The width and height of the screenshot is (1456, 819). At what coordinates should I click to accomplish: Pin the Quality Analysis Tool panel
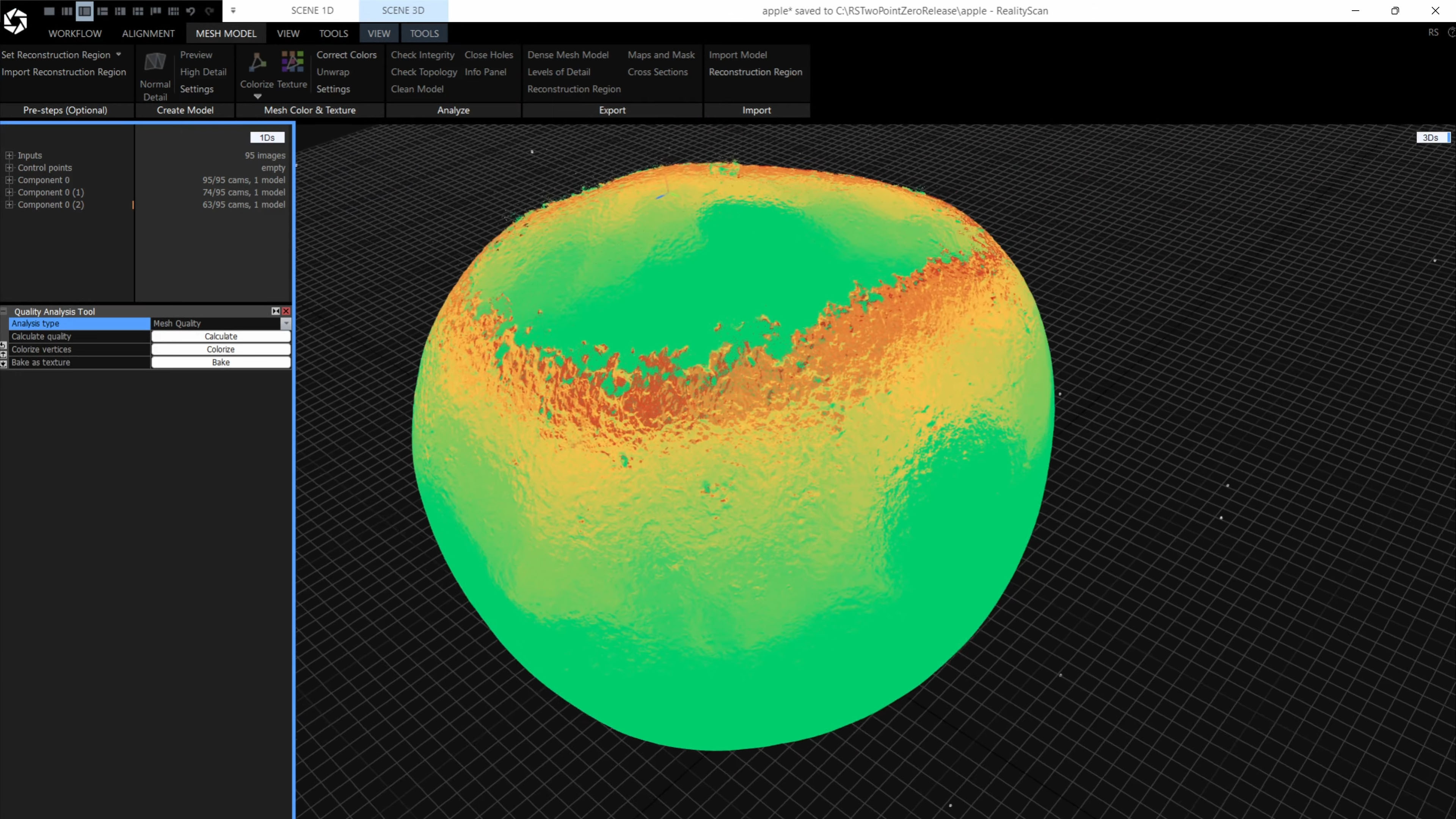[275, 311]
